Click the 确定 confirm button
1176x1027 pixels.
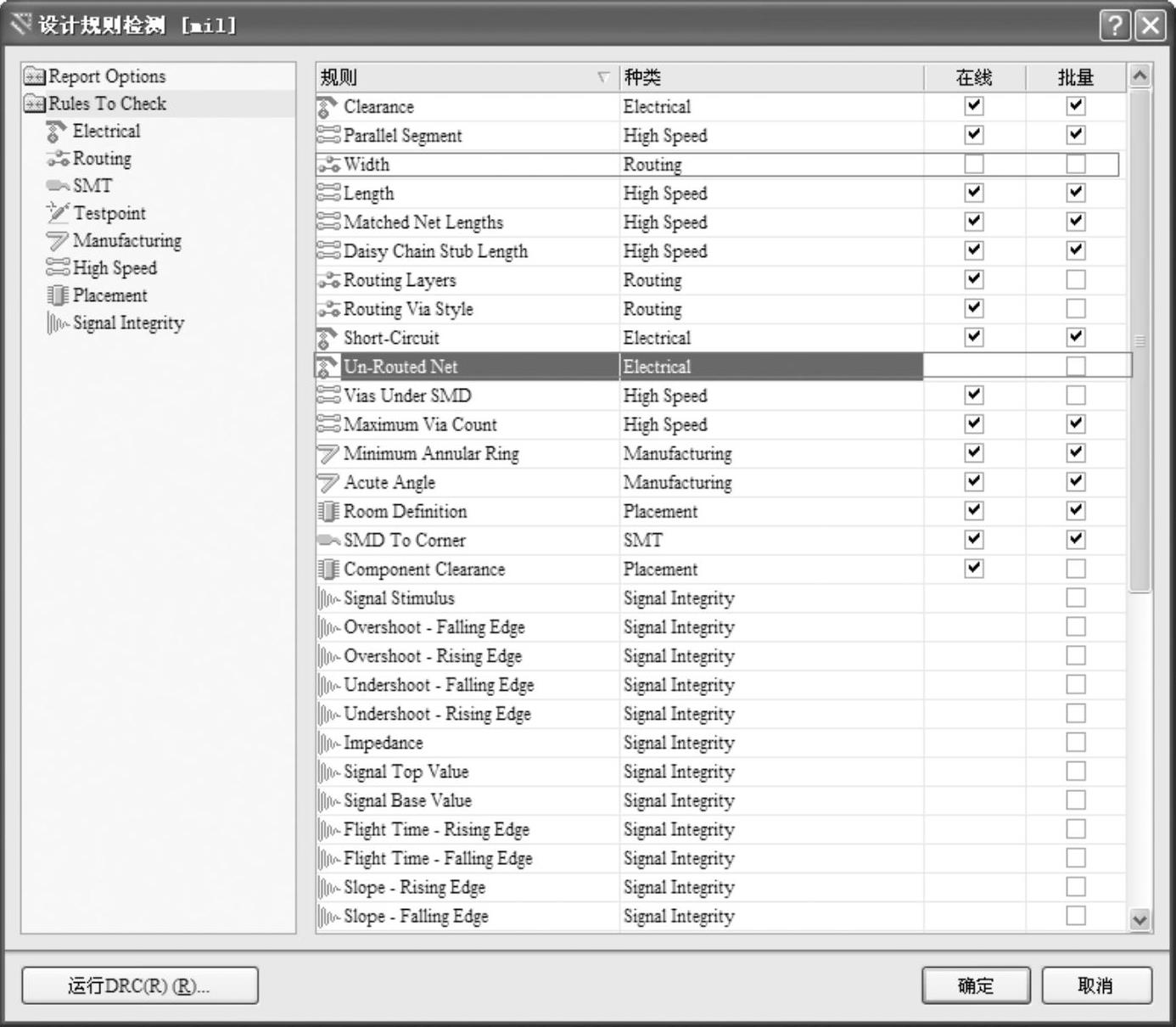[976, 985]
